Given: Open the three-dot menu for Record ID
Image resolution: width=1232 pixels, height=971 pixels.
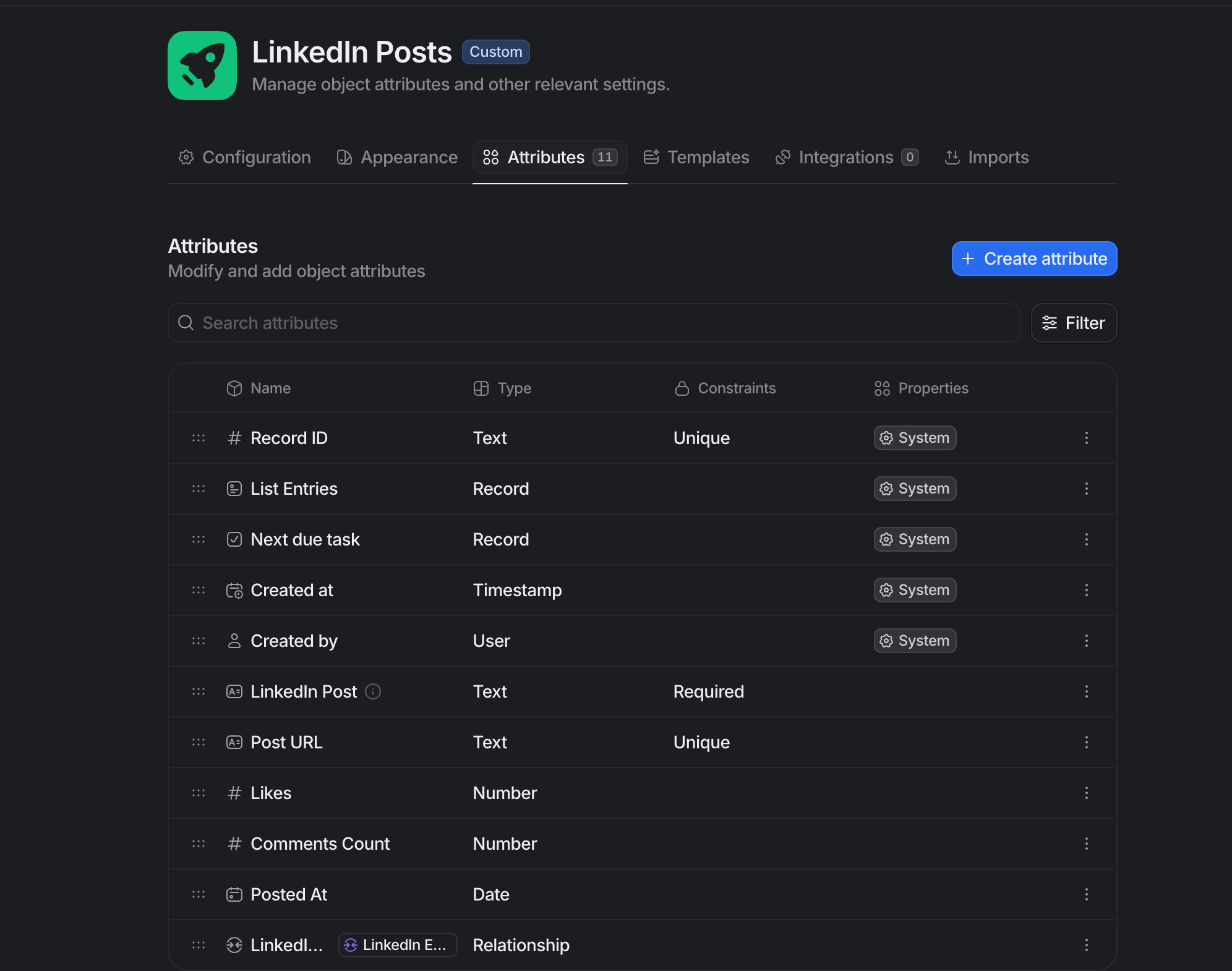Looking at the screenshot, I should pyautogui.click(x=1086, y=438).
